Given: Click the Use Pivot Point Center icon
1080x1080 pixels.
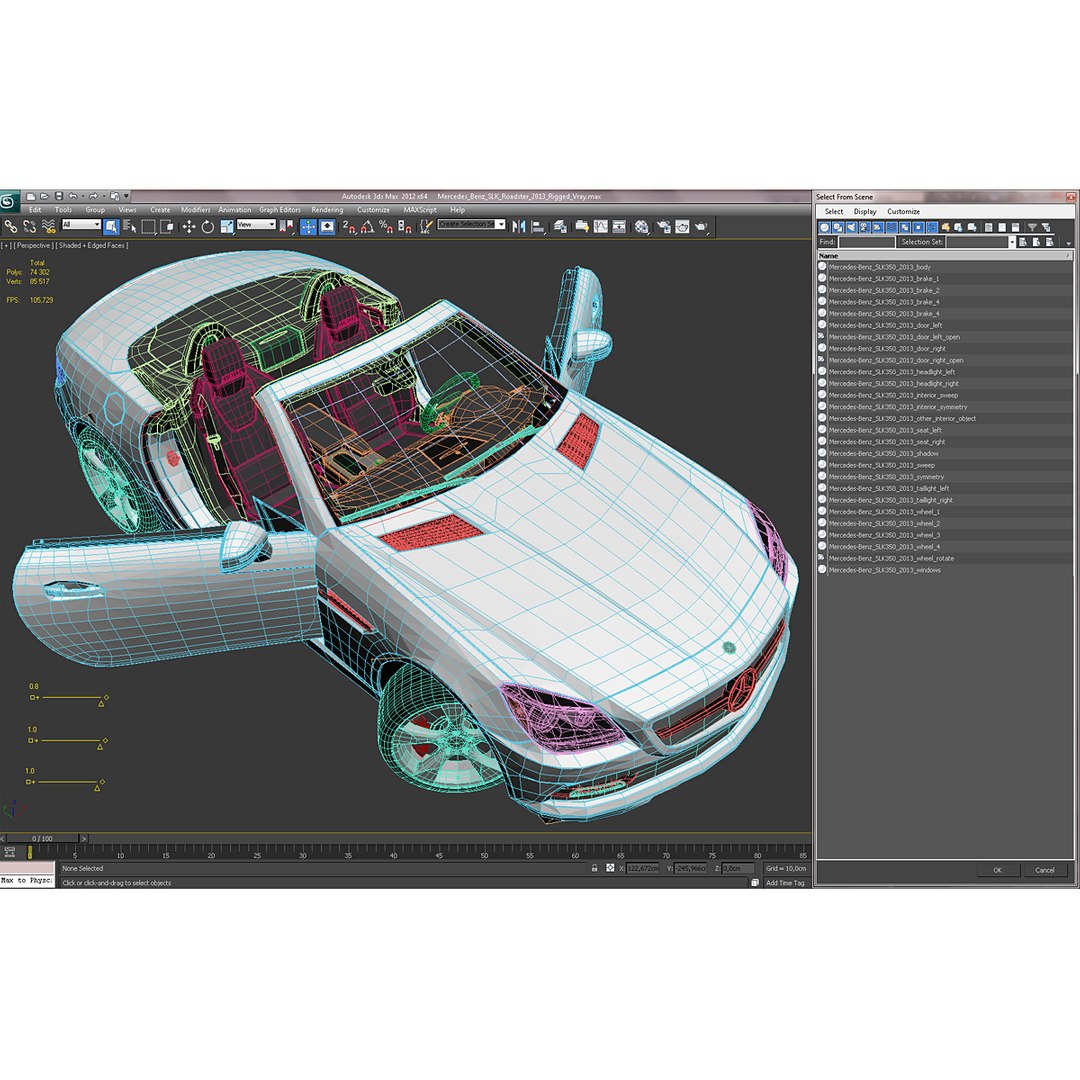Looking at the screenshot, I should click(x=287, y=226).
